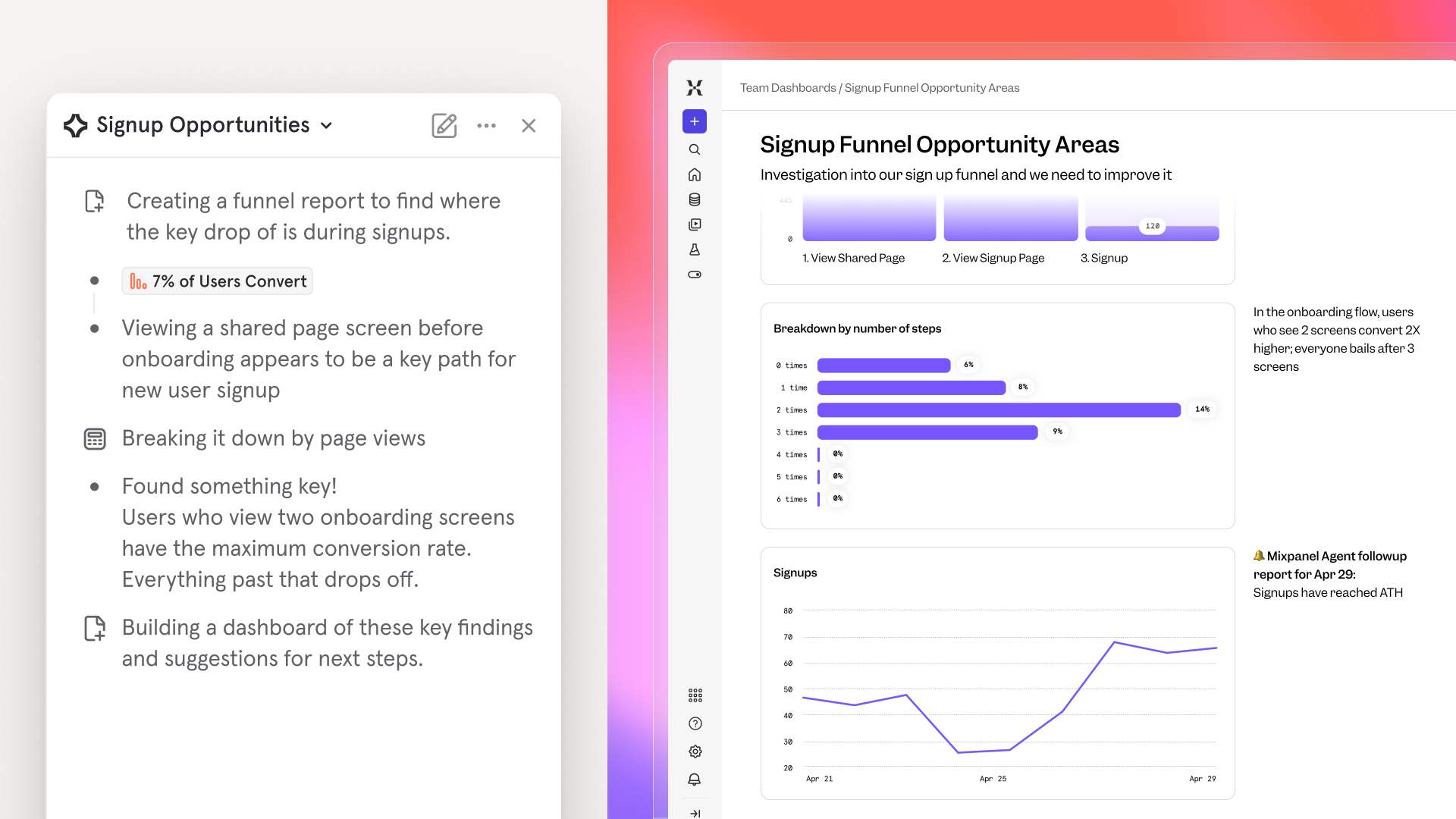Click the '1 time' bar in breakdown chart
Image resolution: width=1456 pixels, height=819 pixels.
coord(912,388)
